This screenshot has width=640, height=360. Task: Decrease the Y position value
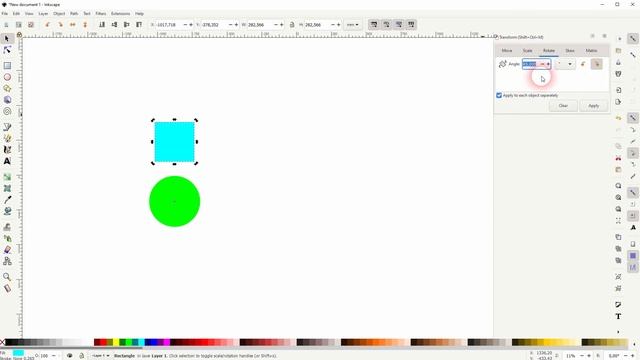tap(230, 25)
